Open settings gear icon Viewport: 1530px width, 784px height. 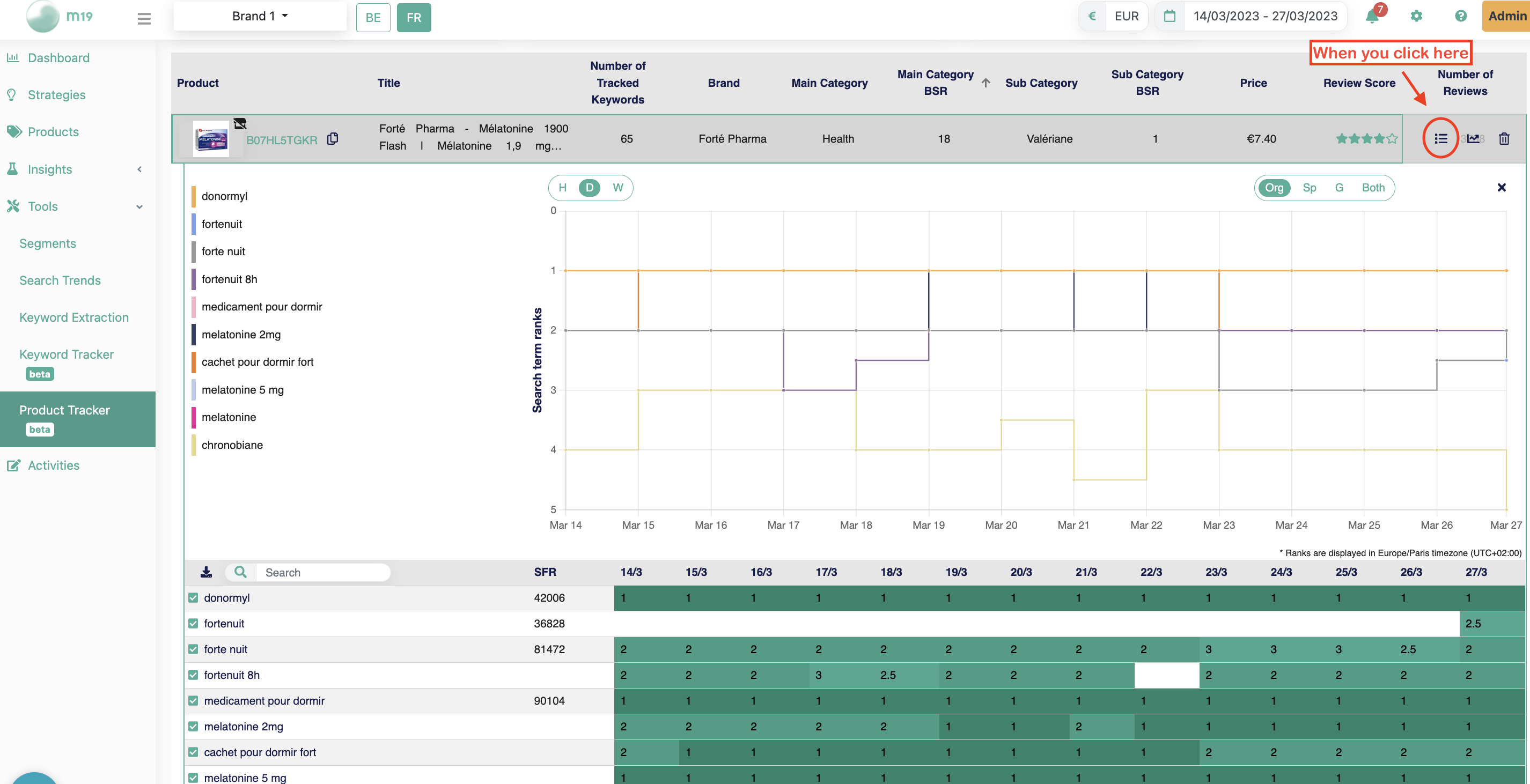[1417, 16]
